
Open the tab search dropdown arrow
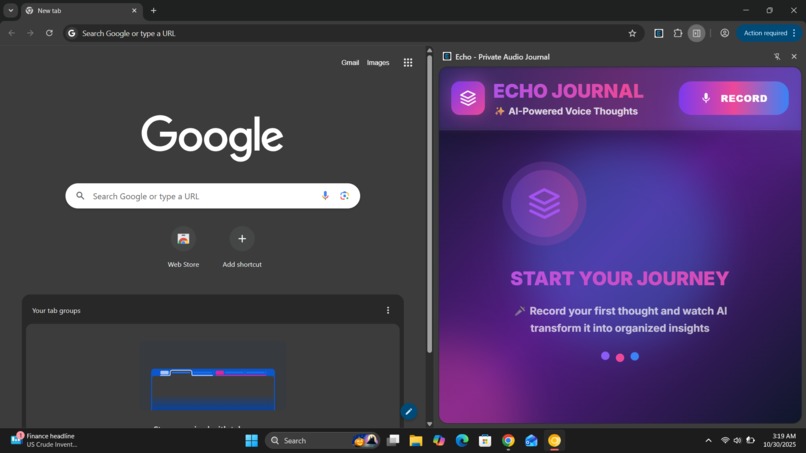(11, 10)
